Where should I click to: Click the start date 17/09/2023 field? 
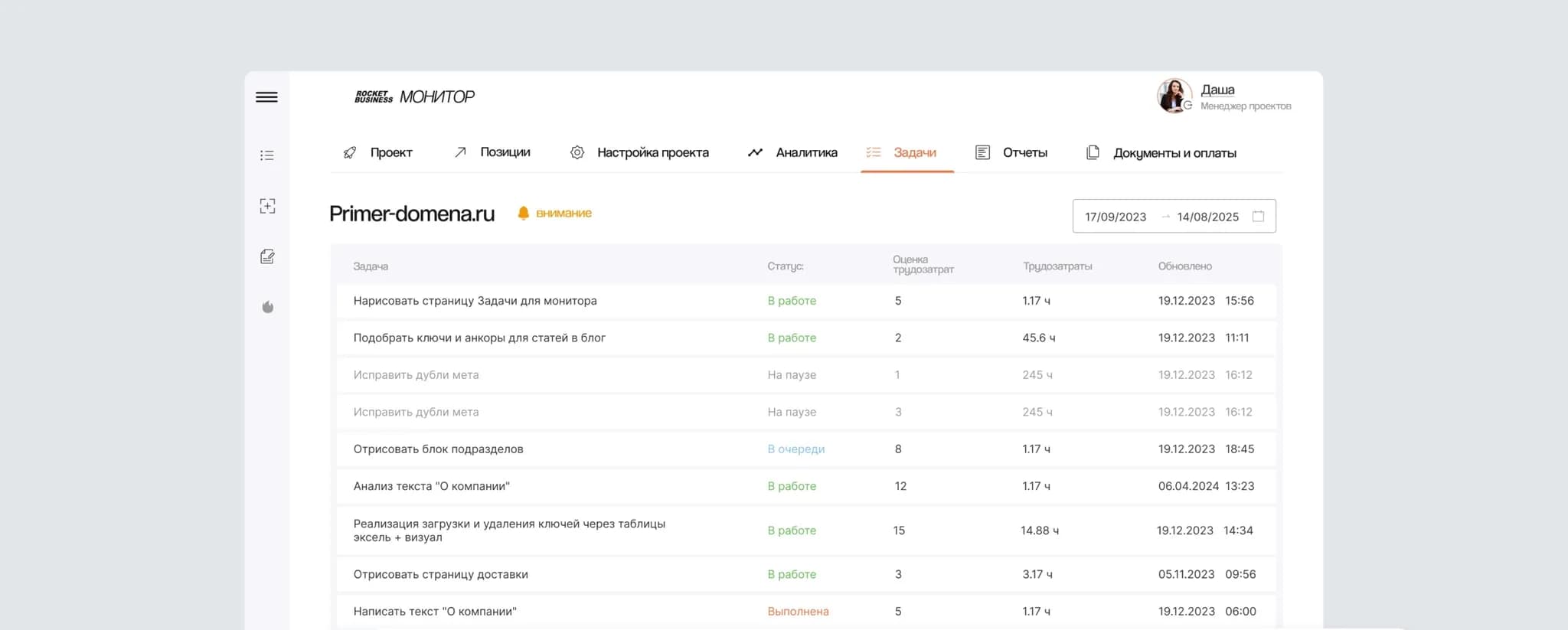click(x=1115, y=217)
